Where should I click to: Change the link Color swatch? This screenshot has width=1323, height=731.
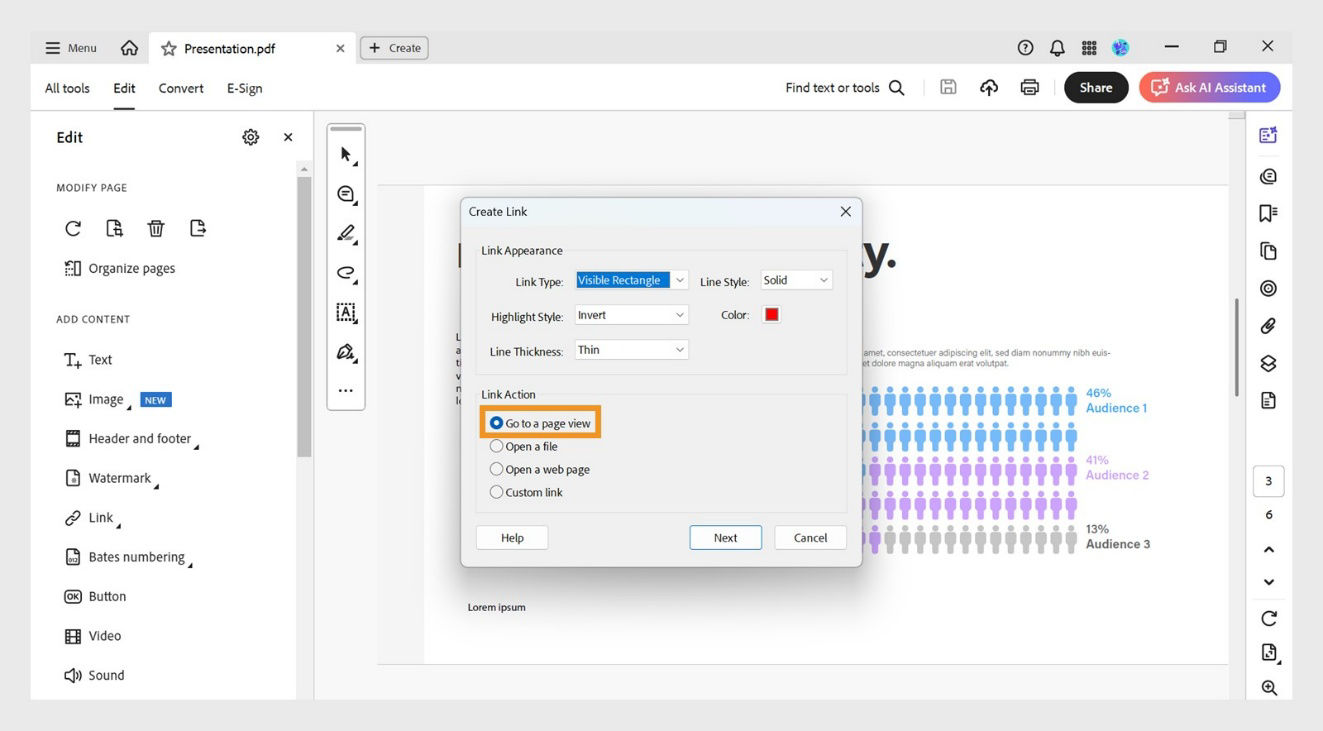tap(770, 314)
